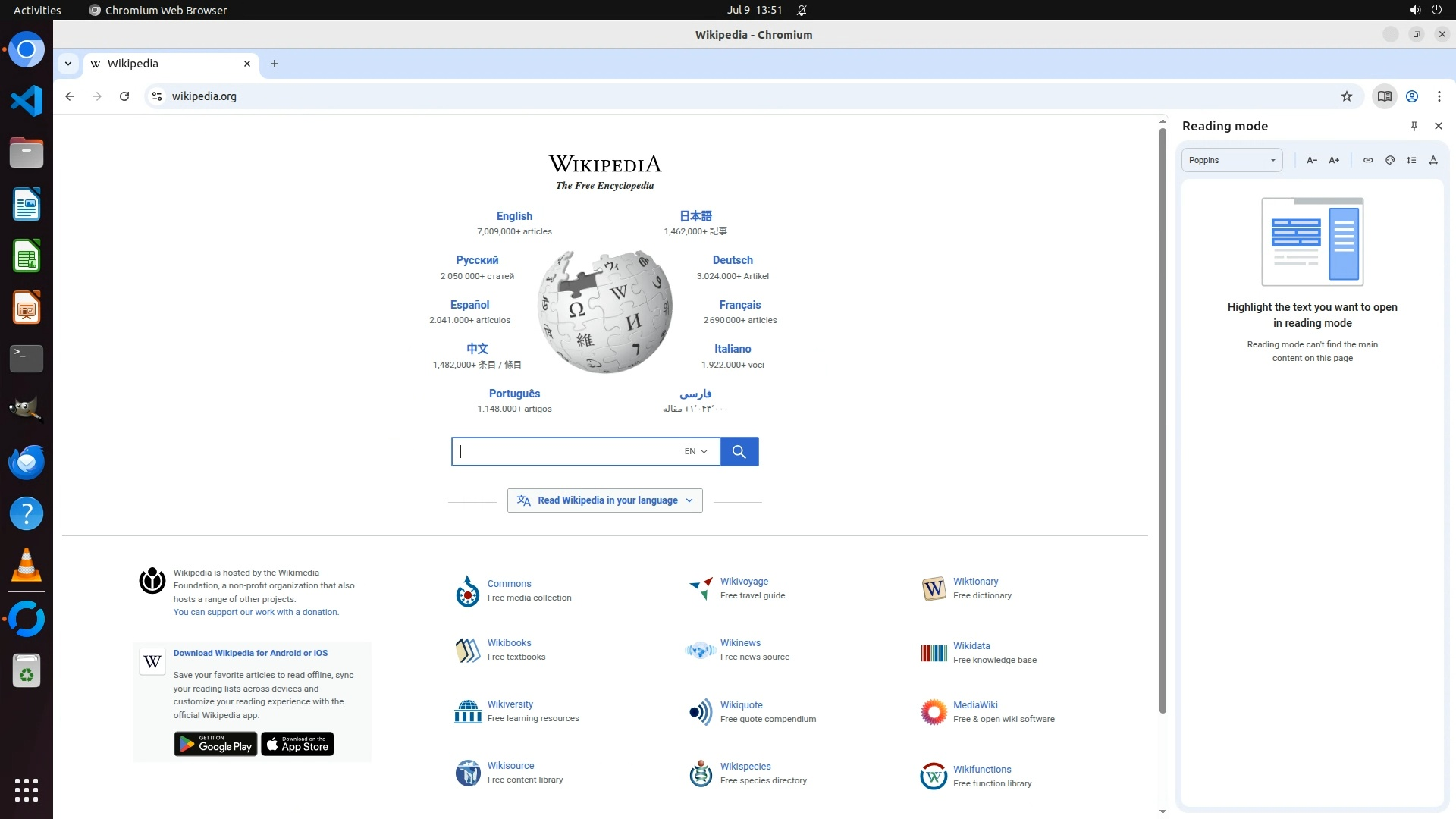Open the line spacing options icon
This screenshot has width=1456, height=819.
(1411, 160)
